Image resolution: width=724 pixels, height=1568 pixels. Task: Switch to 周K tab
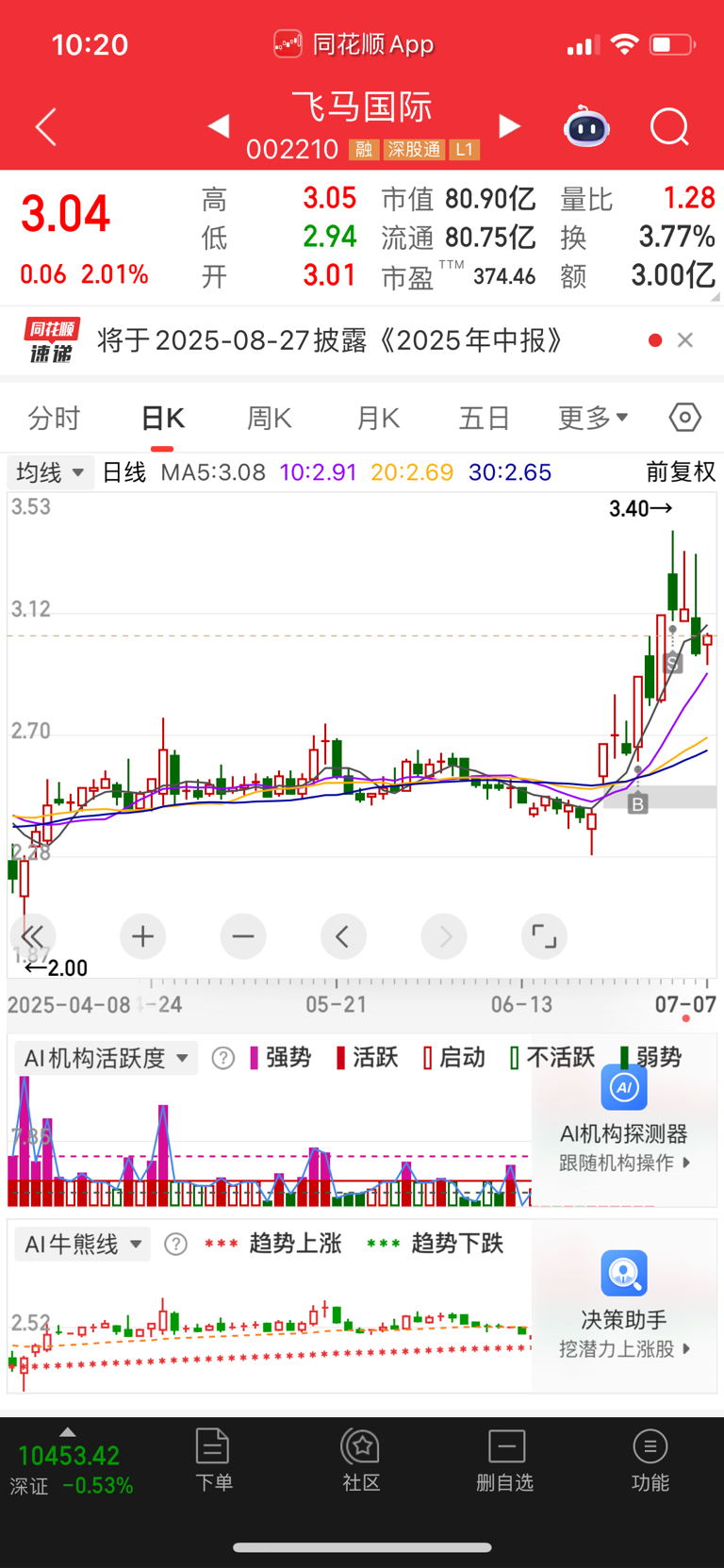269,418
